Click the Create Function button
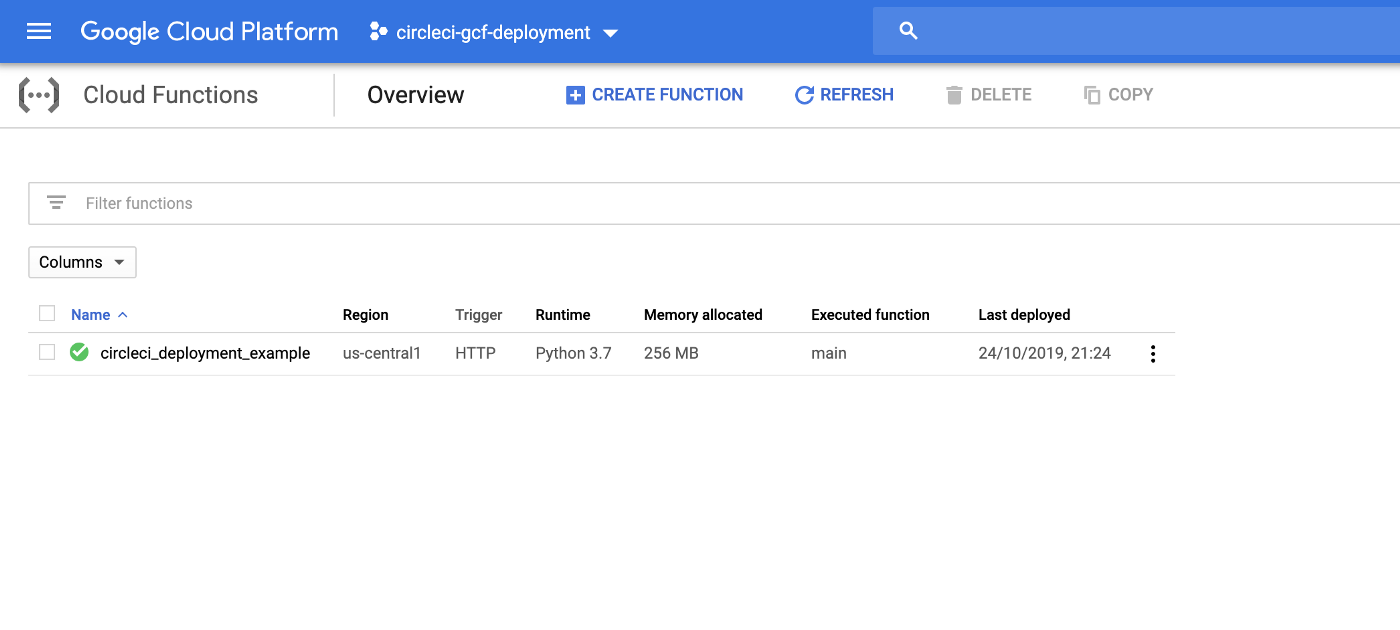1400x630 pixels. point(654,95)
